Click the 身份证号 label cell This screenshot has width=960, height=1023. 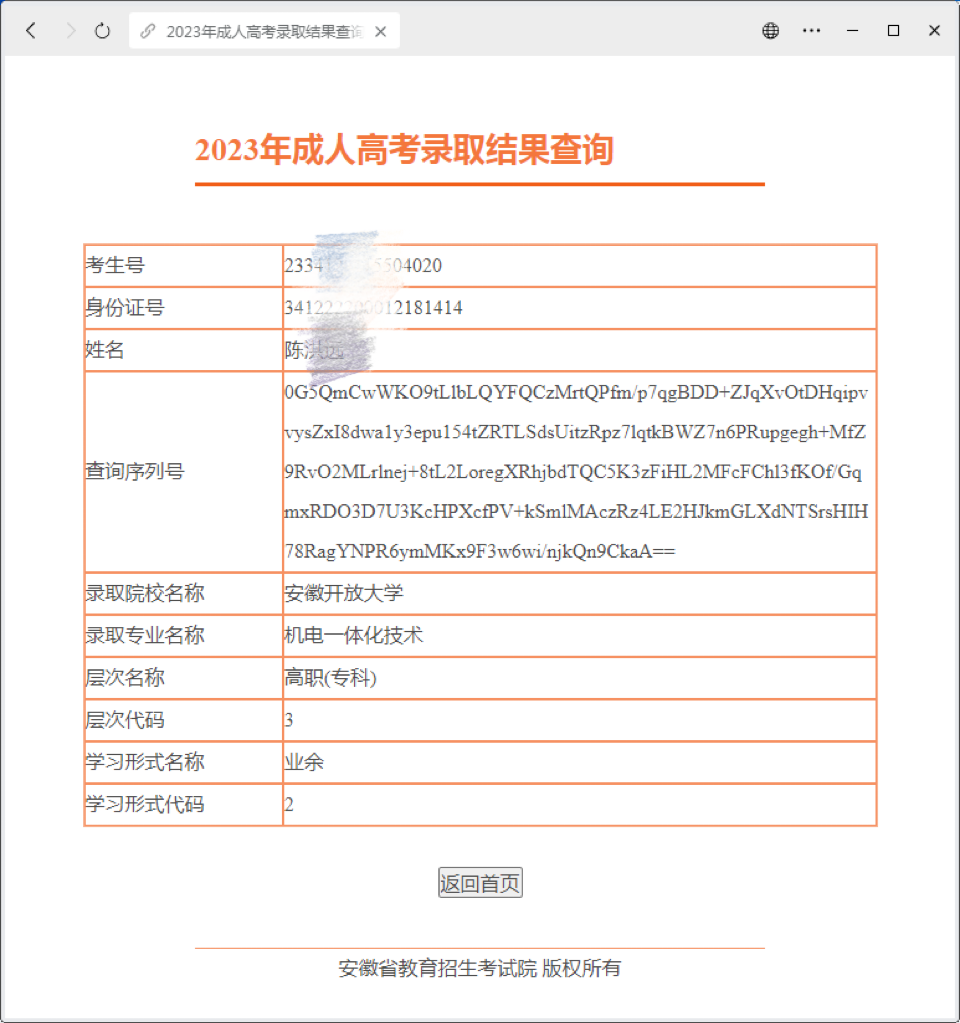coord(183,308)
